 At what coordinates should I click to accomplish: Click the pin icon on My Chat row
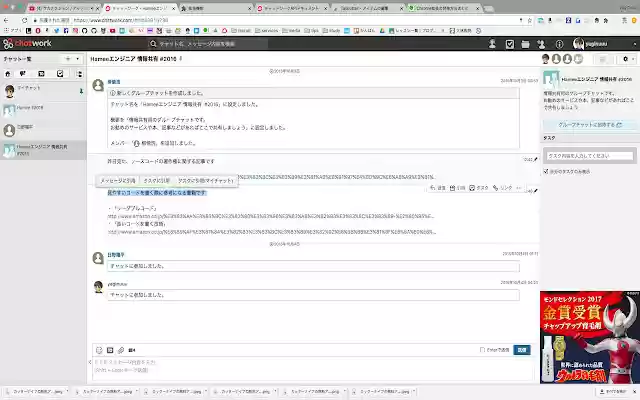(x=81, y=91)
